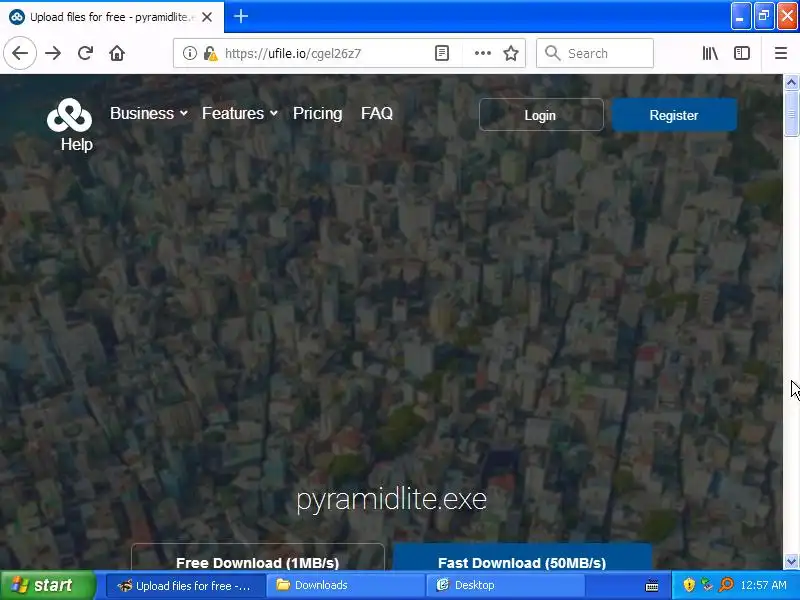The image size is (800, 600).
Task: Click the orange magnifier tray icon
Action: [726, 585]
